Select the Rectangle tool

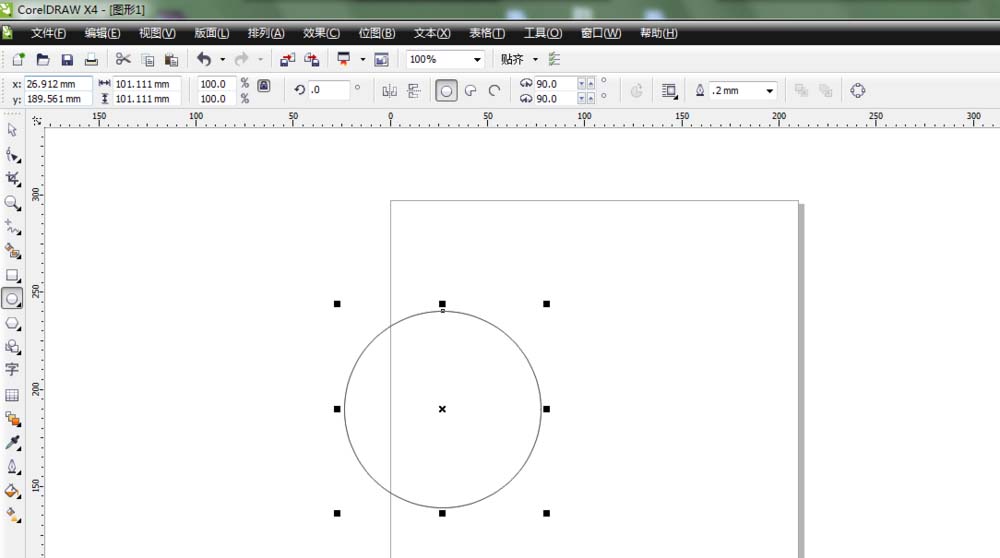pos(12,275)
